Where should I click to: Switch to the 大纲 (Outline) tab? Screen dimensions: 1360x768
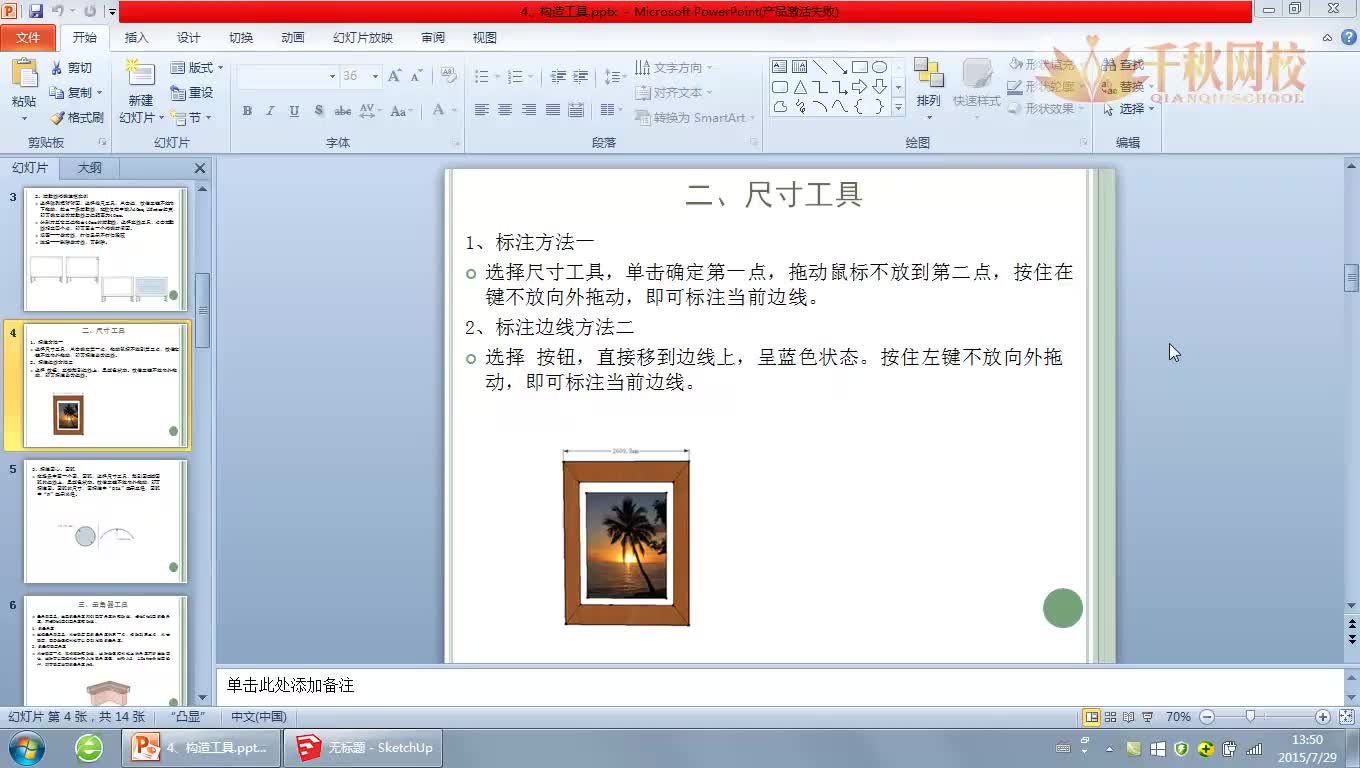click(89, 167)
